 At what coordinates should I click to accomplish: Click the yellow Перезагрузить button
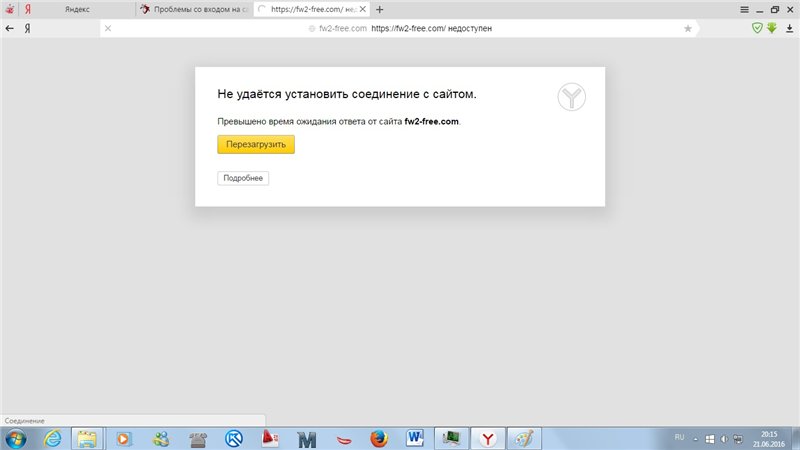pyautogui.click(x=256, y=144)
